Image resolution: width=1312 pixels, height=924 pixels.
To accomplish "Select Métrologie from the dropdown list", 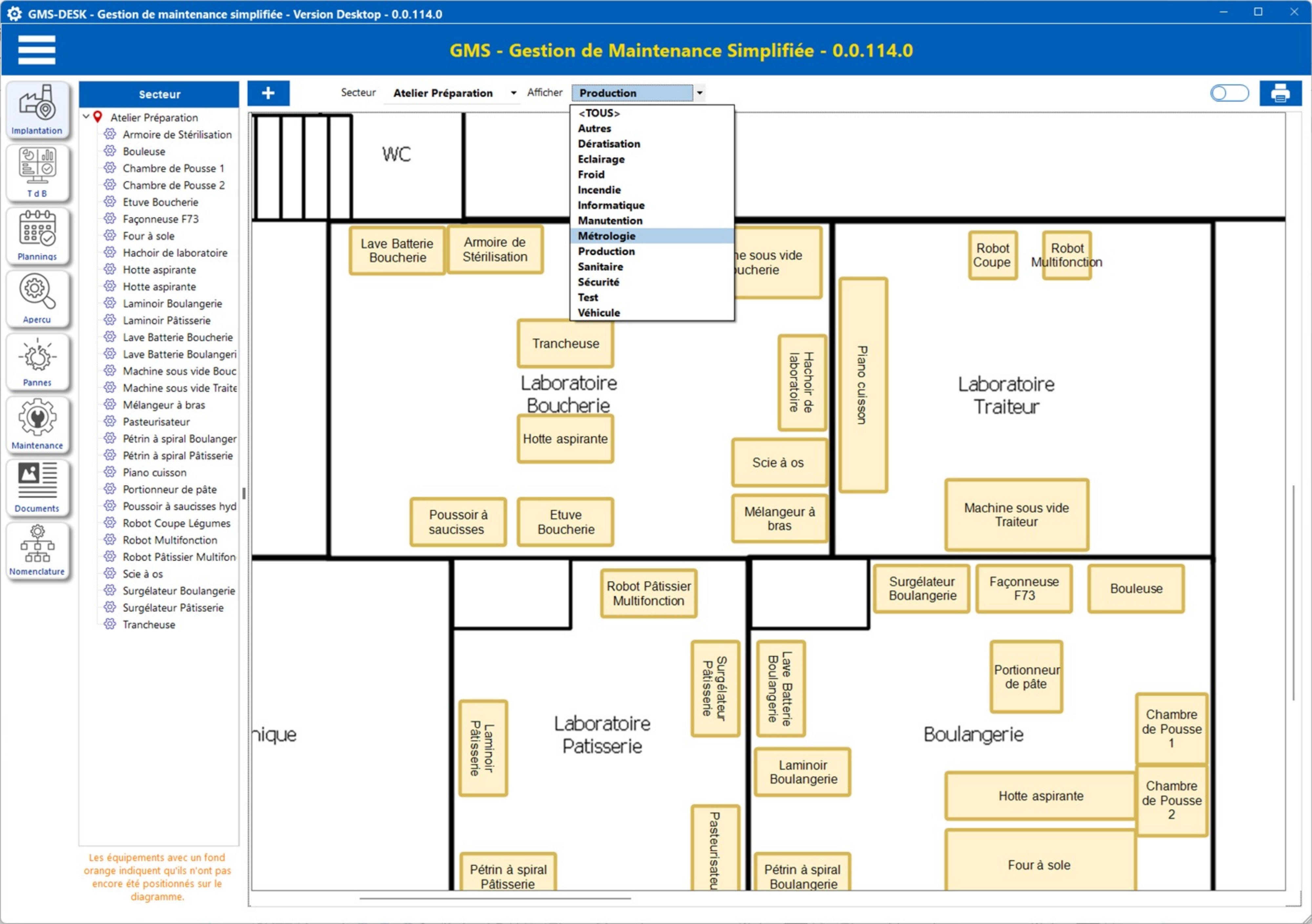I will pos(606,236).
